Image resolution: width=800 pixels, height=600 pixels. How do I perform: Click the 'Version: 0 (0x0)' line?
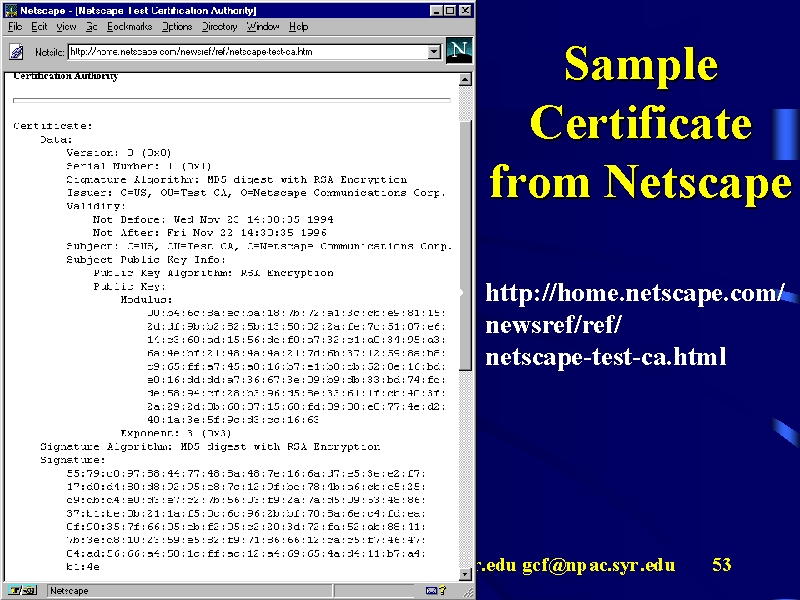(119, 153)
